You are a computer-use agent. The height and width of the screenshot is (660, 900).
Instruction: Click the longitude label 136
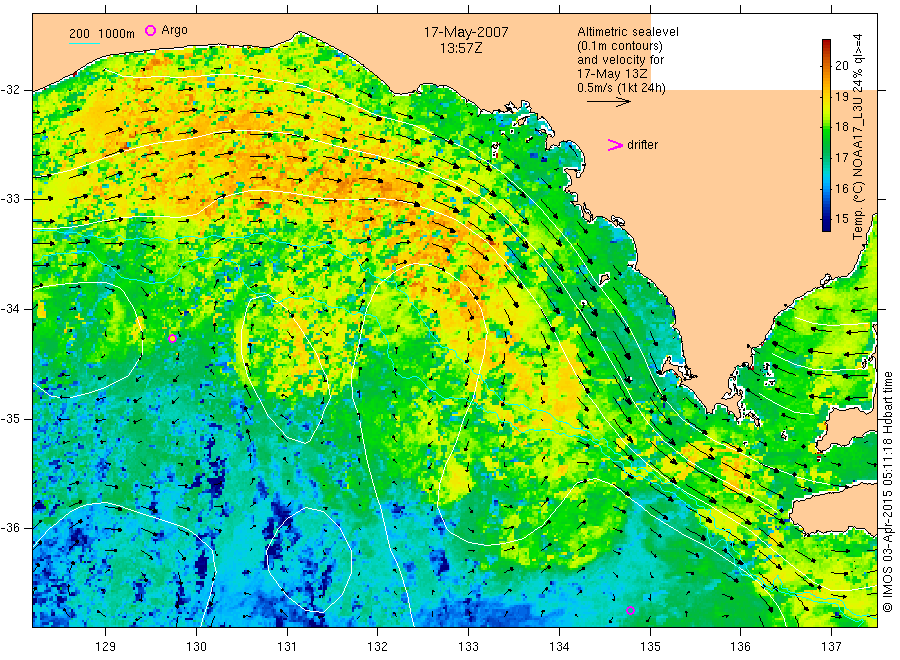coord(740,647)
